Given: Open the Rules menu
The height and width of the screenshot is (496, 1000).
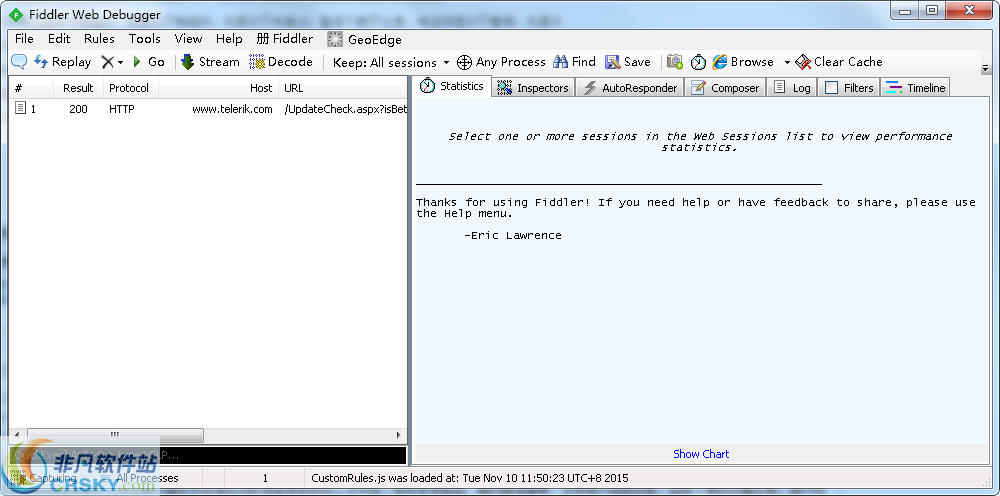Looking at the screenshot, I should click(99, 39).
